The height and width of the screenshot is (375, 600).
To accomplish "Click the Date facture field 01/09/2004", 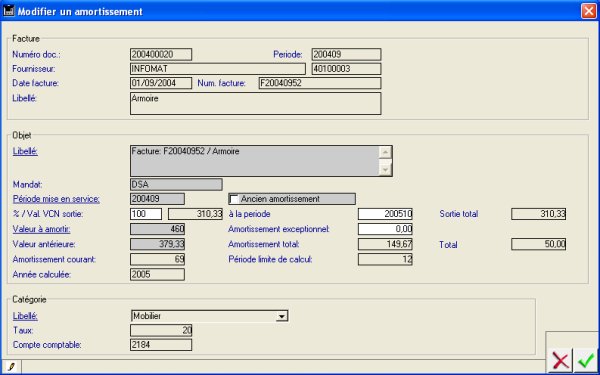I will (161, 83).
